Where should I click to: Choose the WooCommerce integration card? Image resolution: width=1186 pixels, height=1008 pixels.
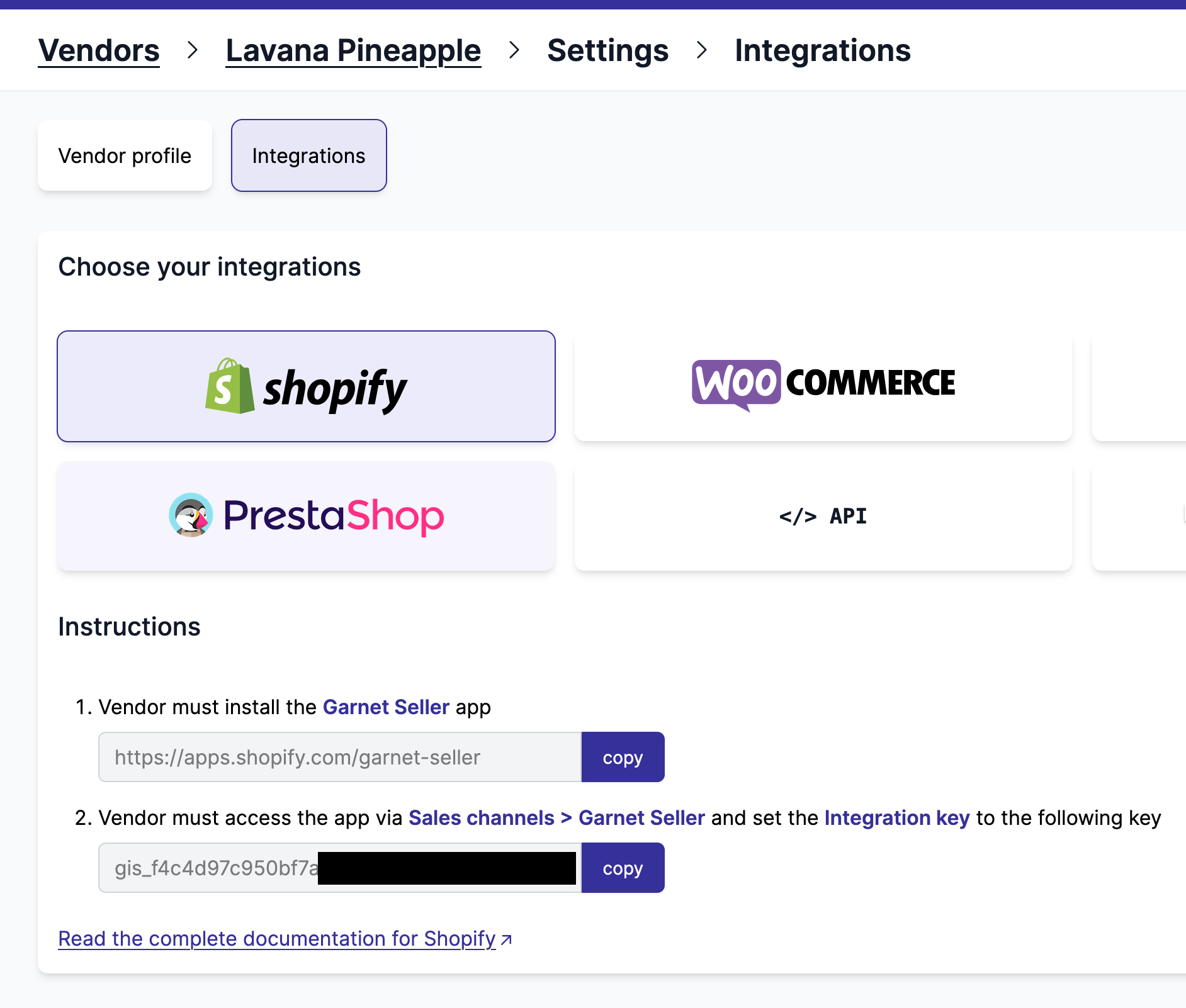coord(823,386)
